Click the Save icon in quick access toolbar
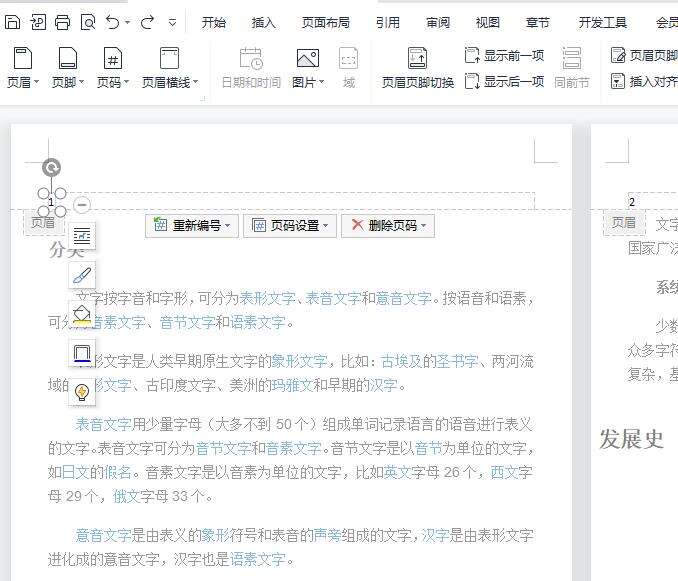Image resolution: width=678 pixels, height=581 pixels. (12, 22)
